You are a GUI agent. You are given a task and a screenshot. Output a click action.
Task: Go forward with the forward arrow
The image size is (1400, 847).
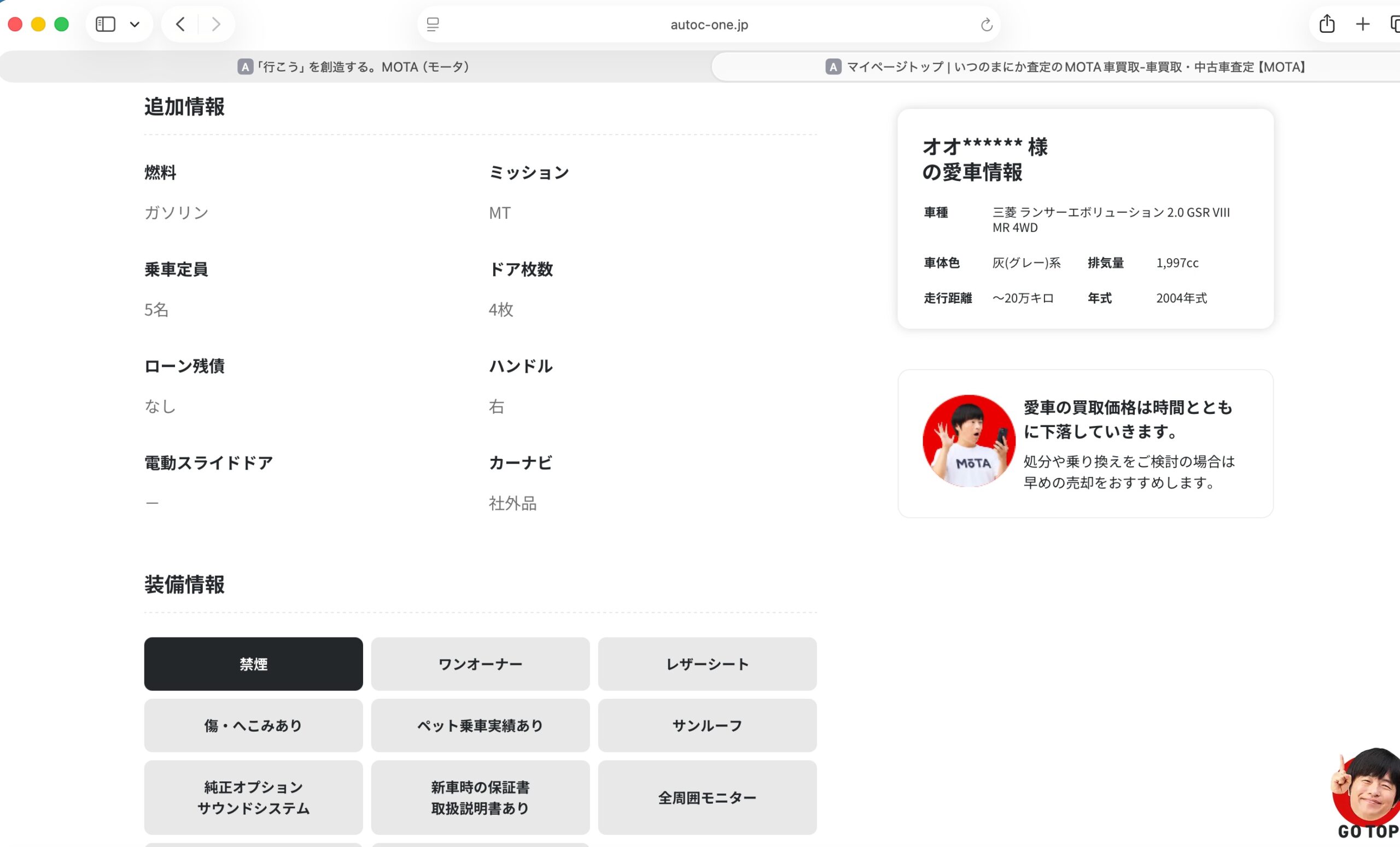[216, 25]
